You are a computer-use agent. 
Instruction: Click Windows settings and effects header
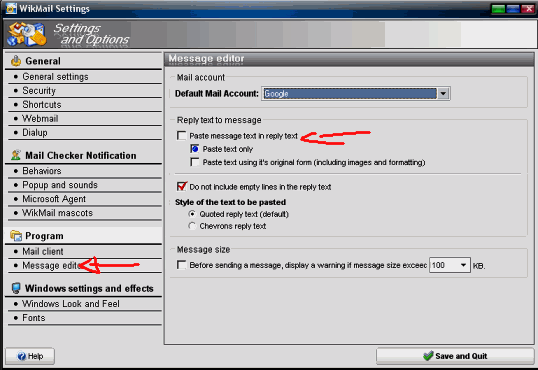pos(89,288)
